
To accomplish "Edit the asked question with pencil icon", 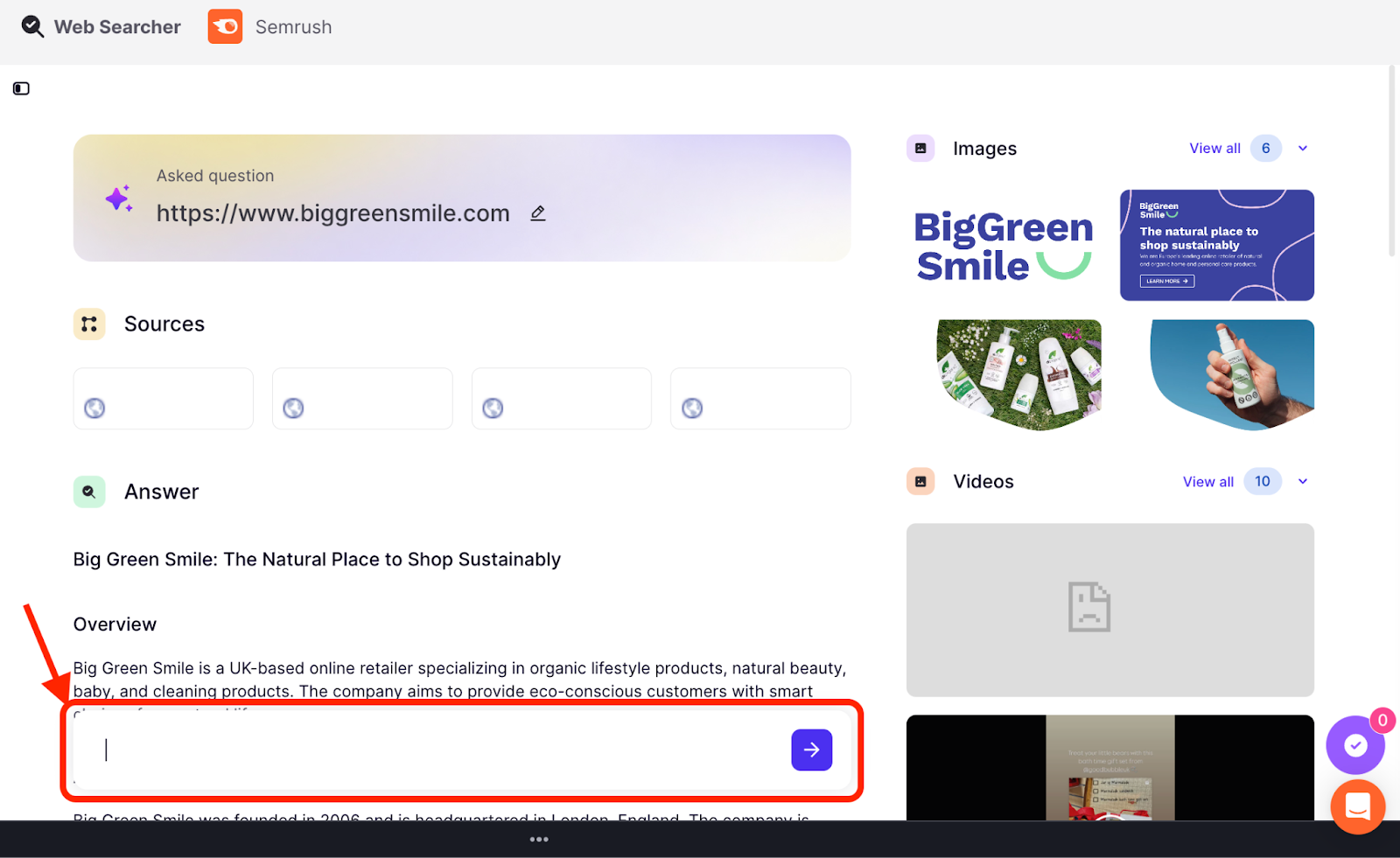I will point(538,213).
